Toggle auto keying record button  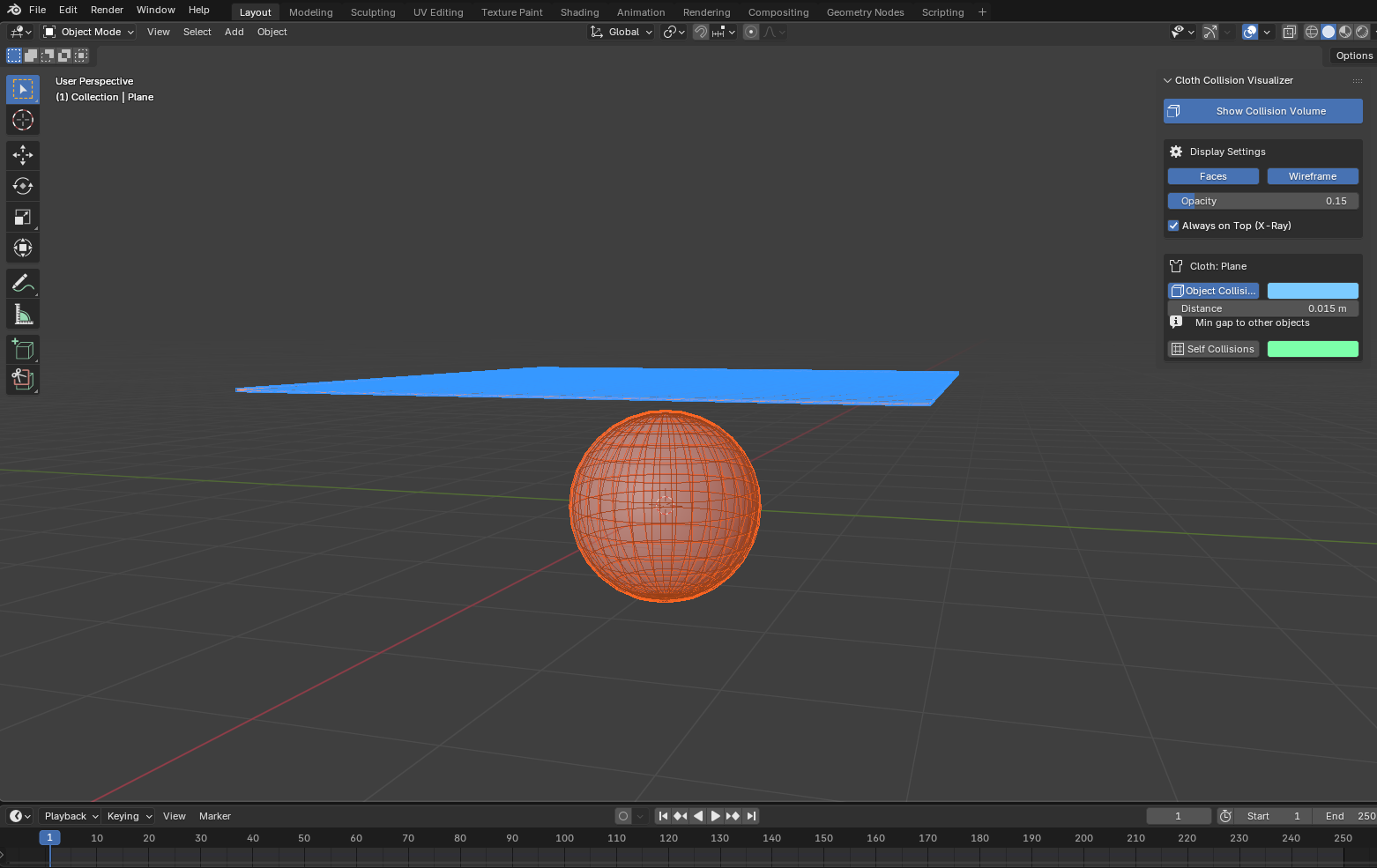(623, 816)
